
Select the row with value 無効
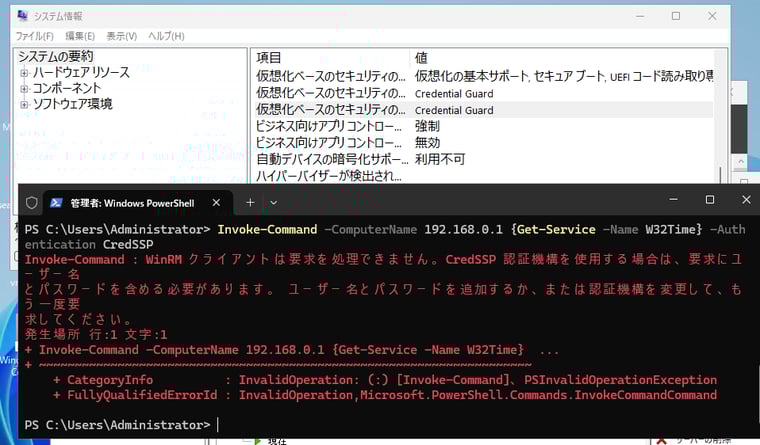pyautogui.click(x=484, y=143)
